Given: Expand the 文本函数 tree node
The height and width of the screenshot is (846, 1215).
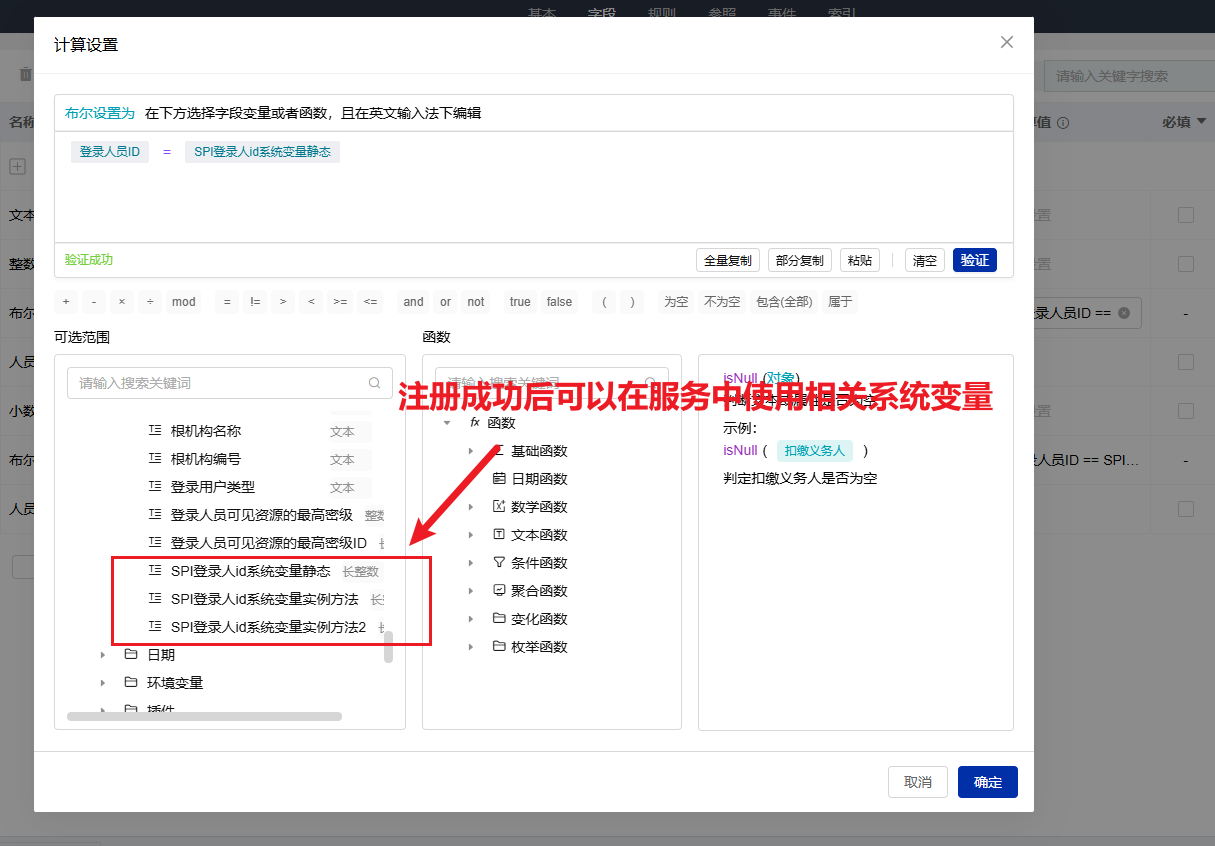Looking at the screenshot, I should coord(471,535).
